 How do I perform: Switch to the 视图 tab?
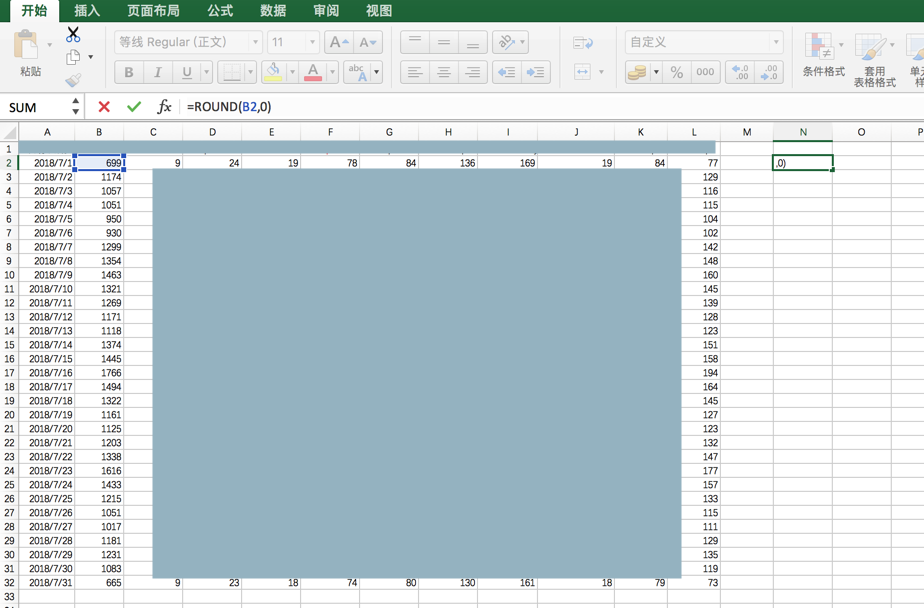(x=379, y=11)
